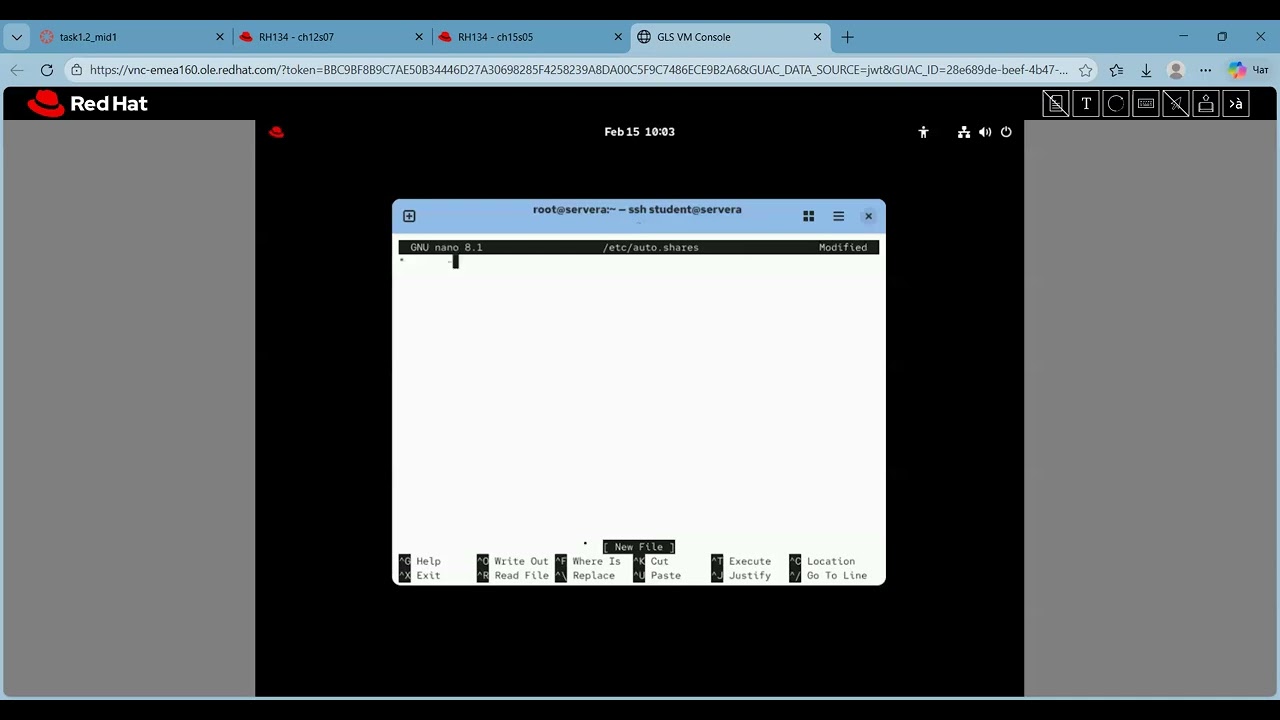1280x720 pixels.
Task: Close the RH134 - ch15s05 tab
Action: pyautogui.click(x=618, y=37)
